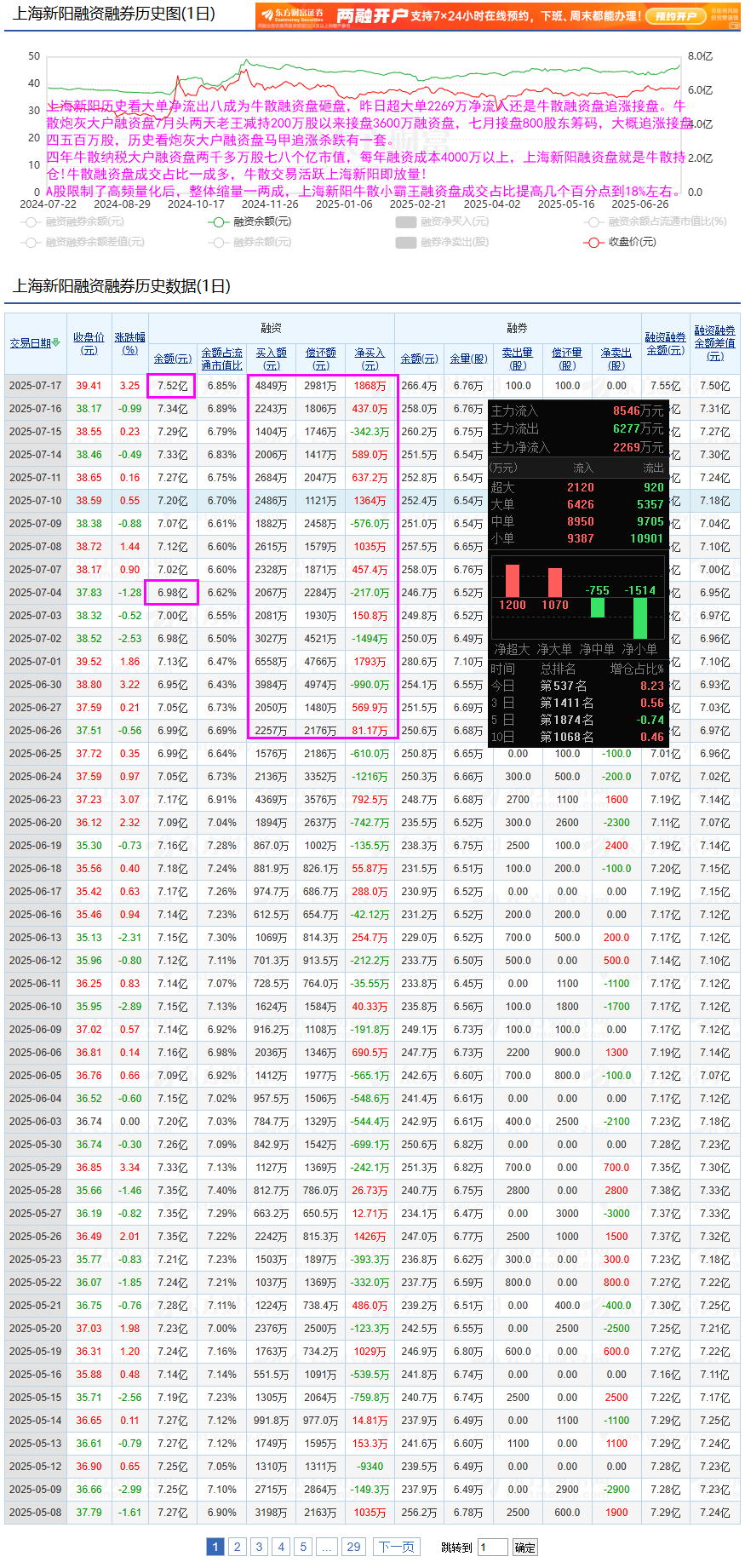This screenshot has height=1568, width=745.
Task: Click the 确定 button to jump page
Action: (x=525, y=1548)
